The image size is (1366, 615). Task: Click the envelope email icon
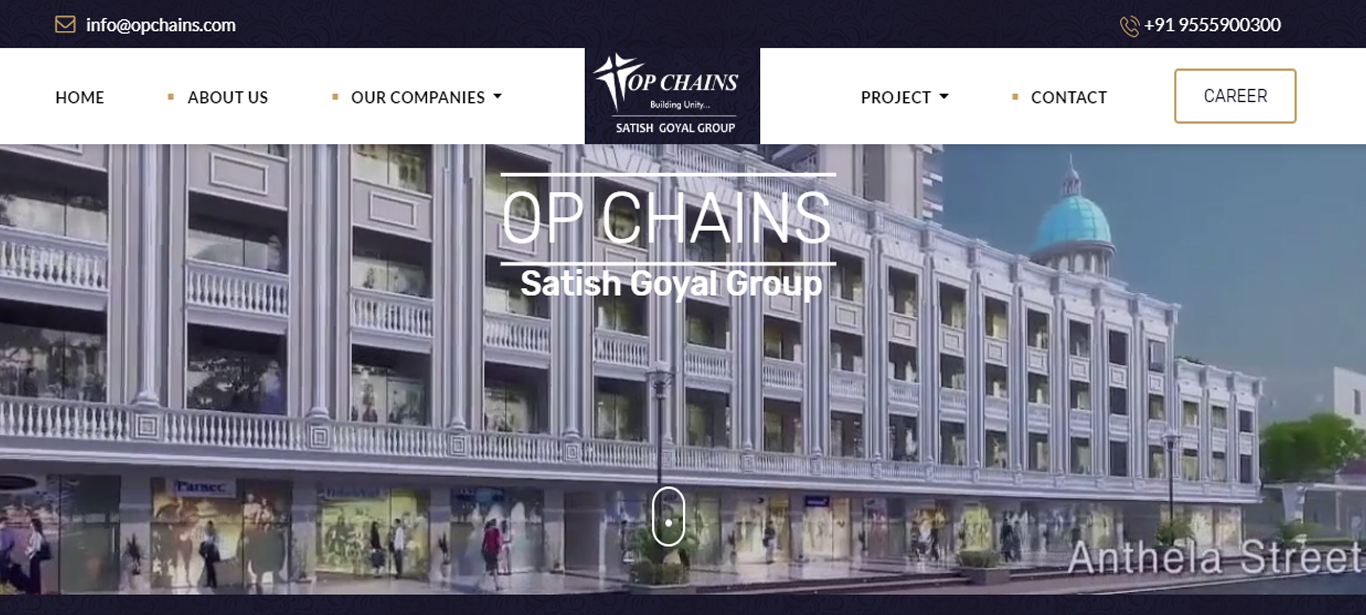point(65,25)
